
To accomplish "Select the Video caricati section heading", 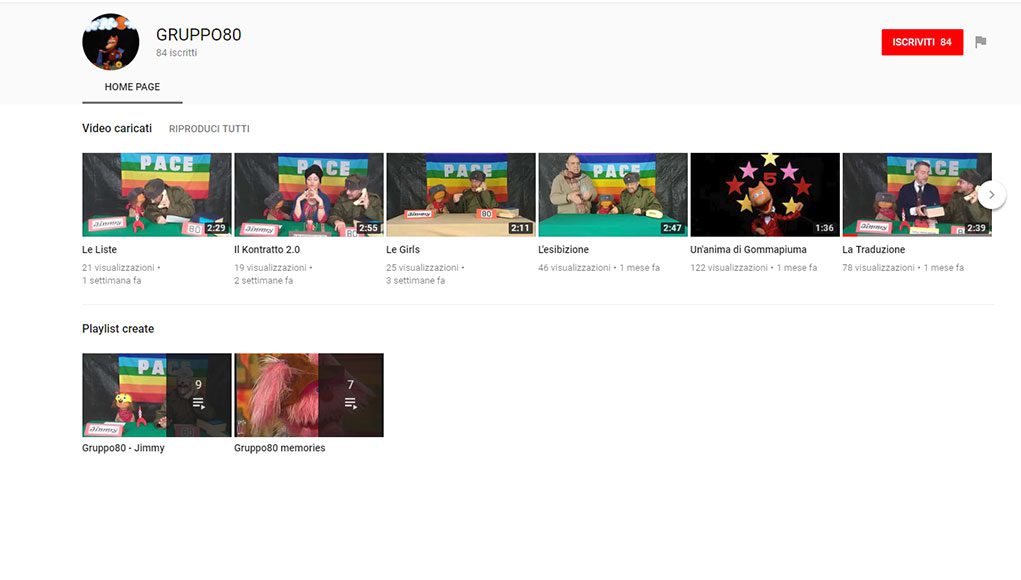I will [x=117, y=128].
